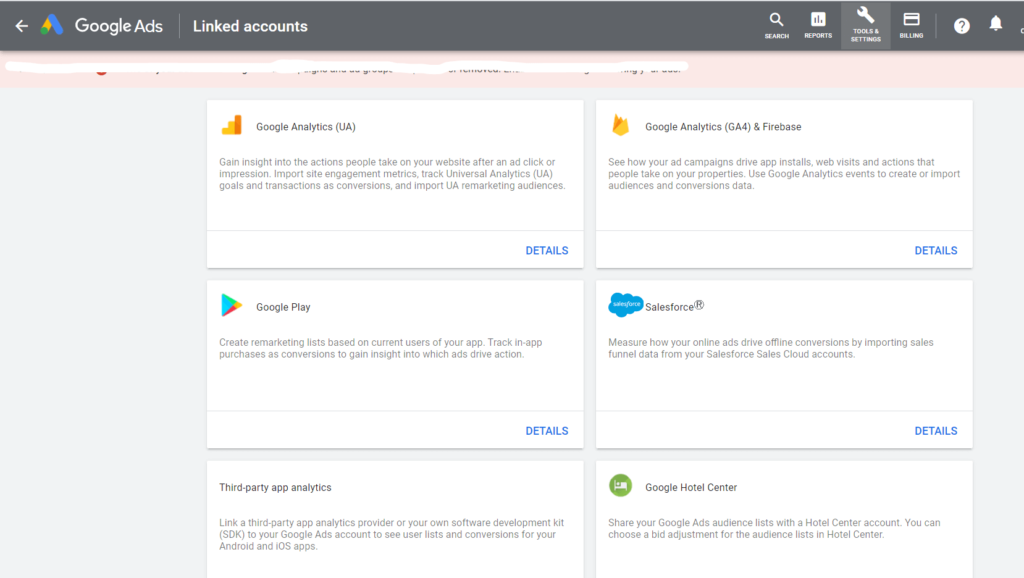
Task: Select the Firebase flame icon
Action: [x=620, y=125]
